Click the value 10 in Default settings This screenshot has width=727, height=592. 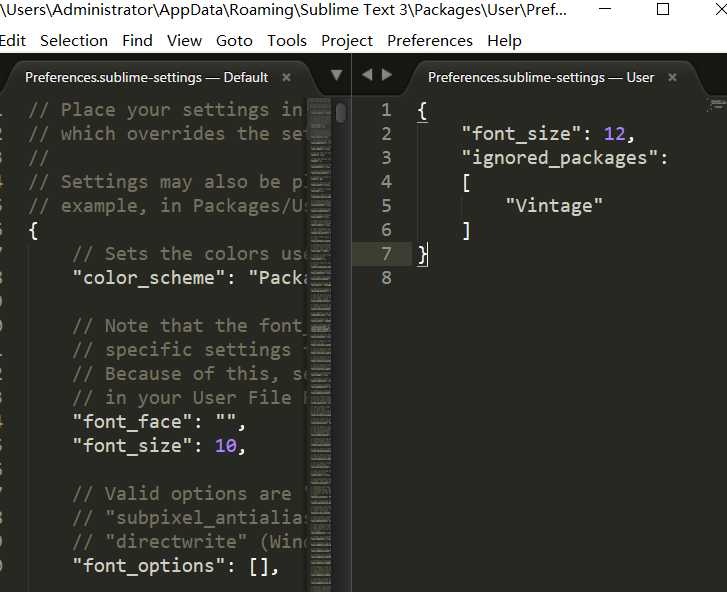pos(226,446)
